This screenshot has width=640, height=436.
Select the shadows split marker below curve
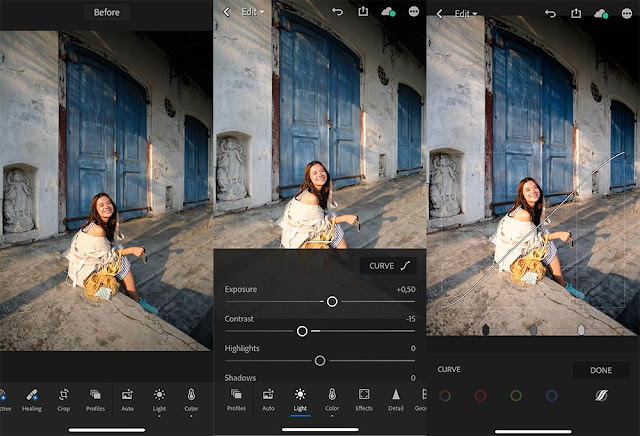486,329
